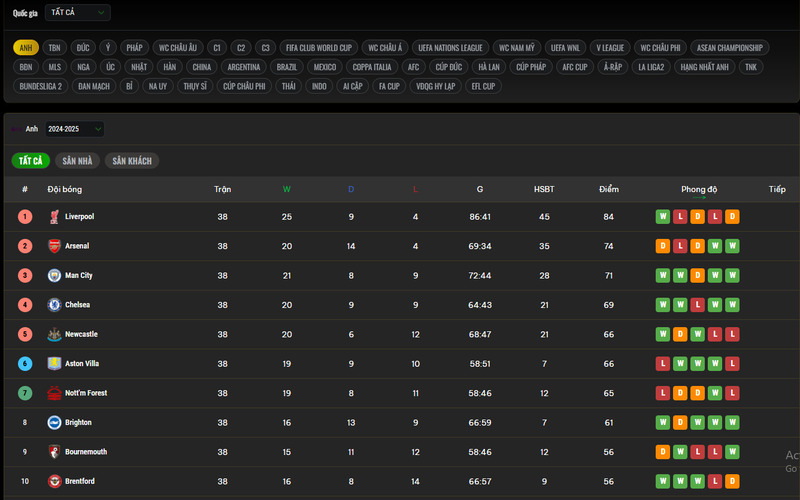This screenshot has height=500, width=800.
Task: Open the Brentford team link
Action: [x=80, y=481]
